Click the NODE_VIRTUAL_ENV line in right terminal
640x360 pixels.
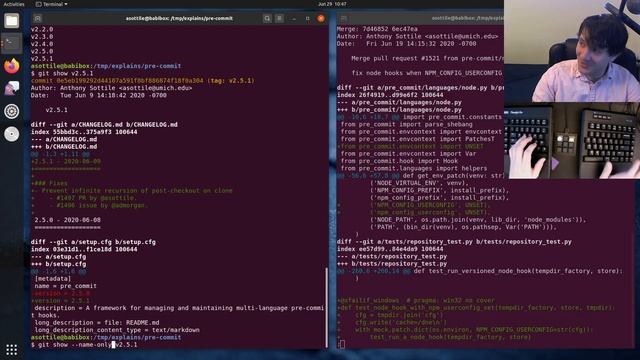pyautogui.click(x=420, y=183)
